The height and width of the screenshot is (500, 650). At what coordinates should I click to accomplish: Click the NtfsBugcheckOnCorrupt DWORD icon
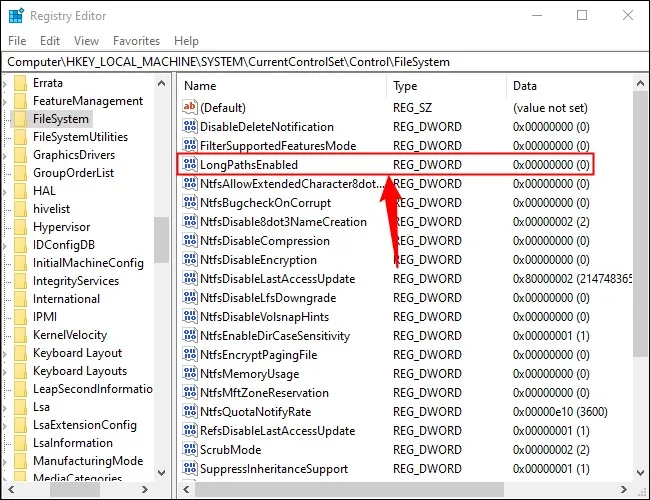pos(189,203)
